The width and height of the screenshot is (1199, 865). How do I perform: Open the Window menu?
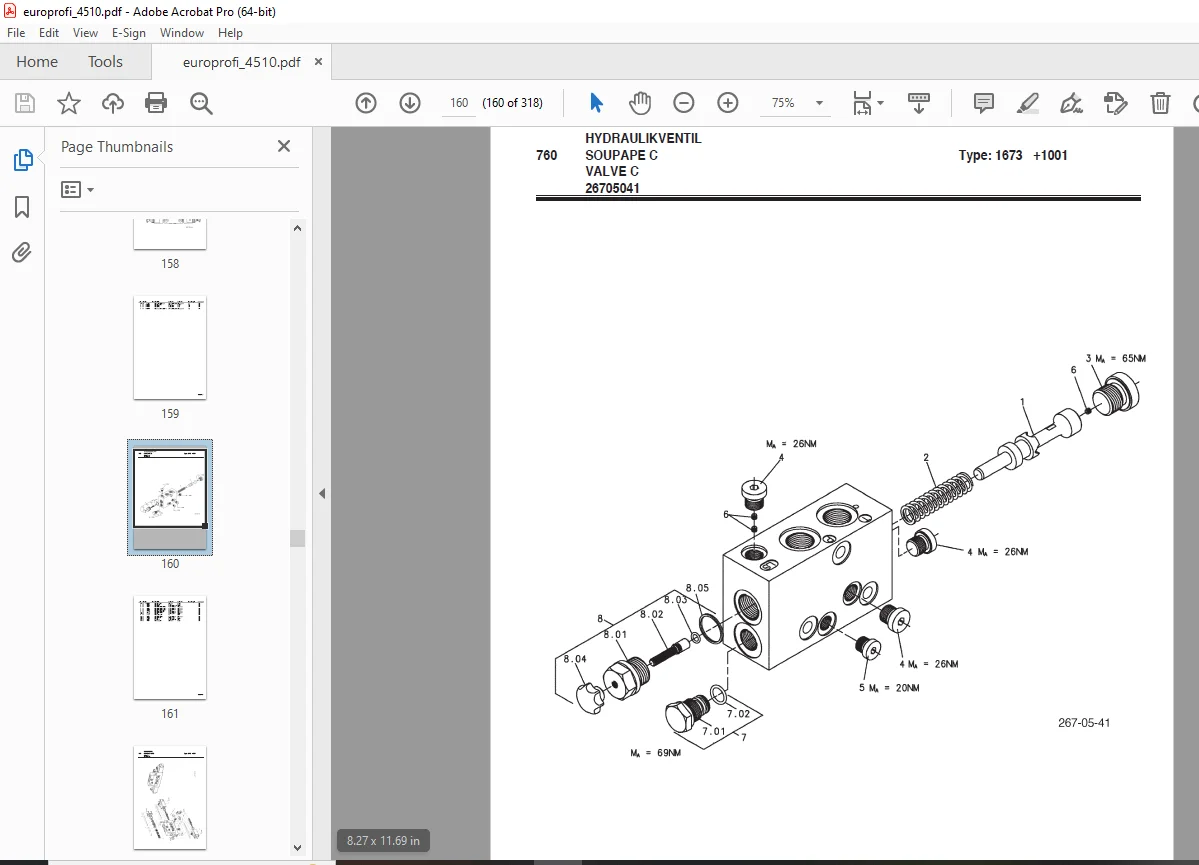click(182, 33)
